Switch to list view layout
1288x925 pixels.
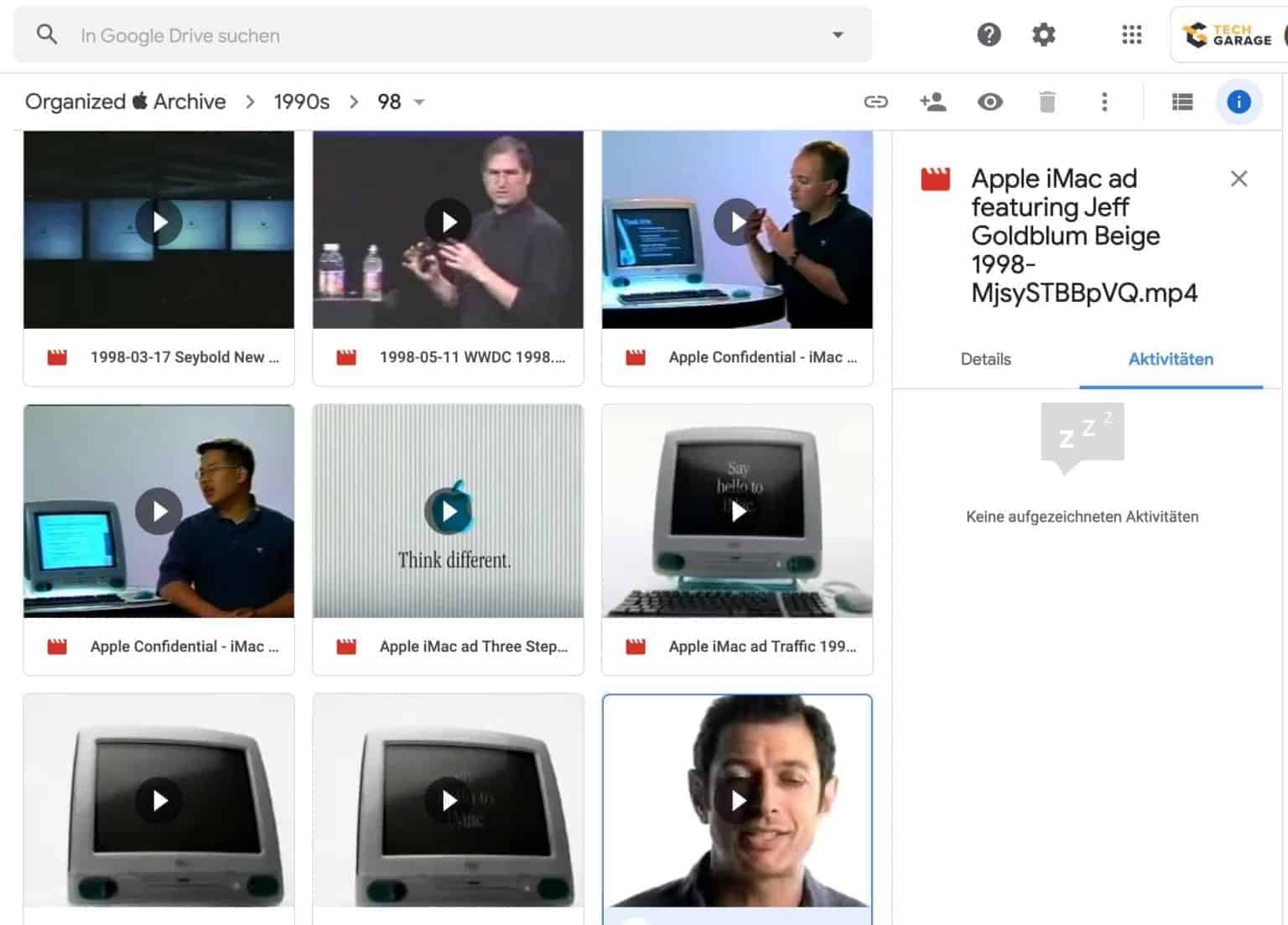point(1182,101)
